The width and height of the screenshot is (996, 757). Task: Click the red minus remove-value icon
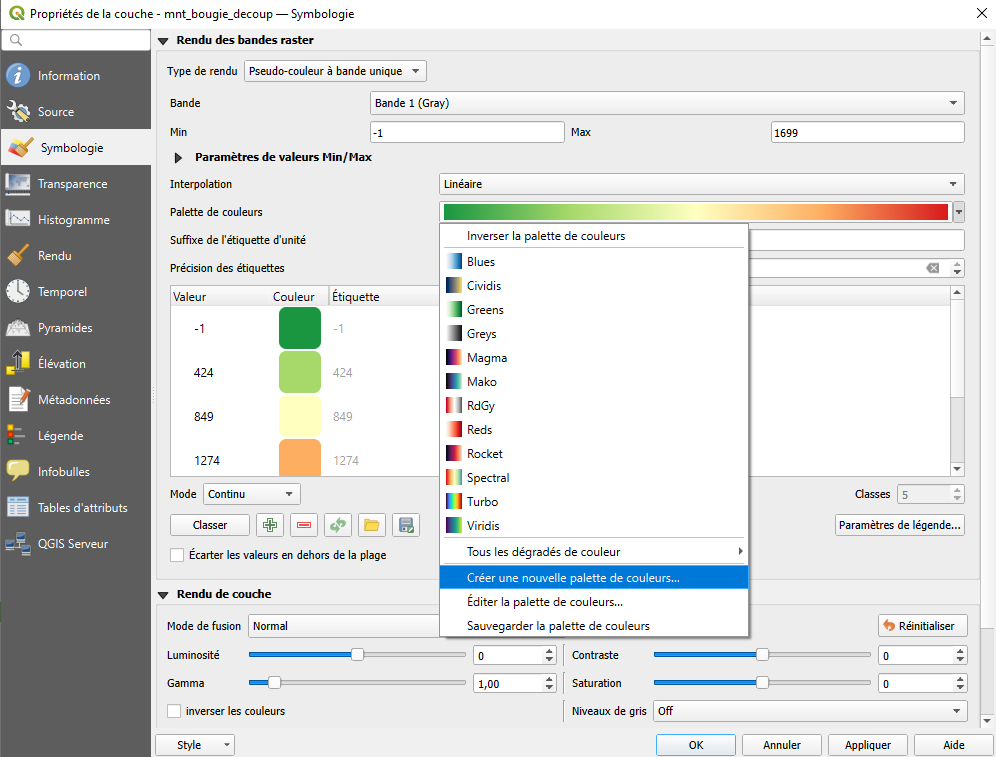(303, 525)
